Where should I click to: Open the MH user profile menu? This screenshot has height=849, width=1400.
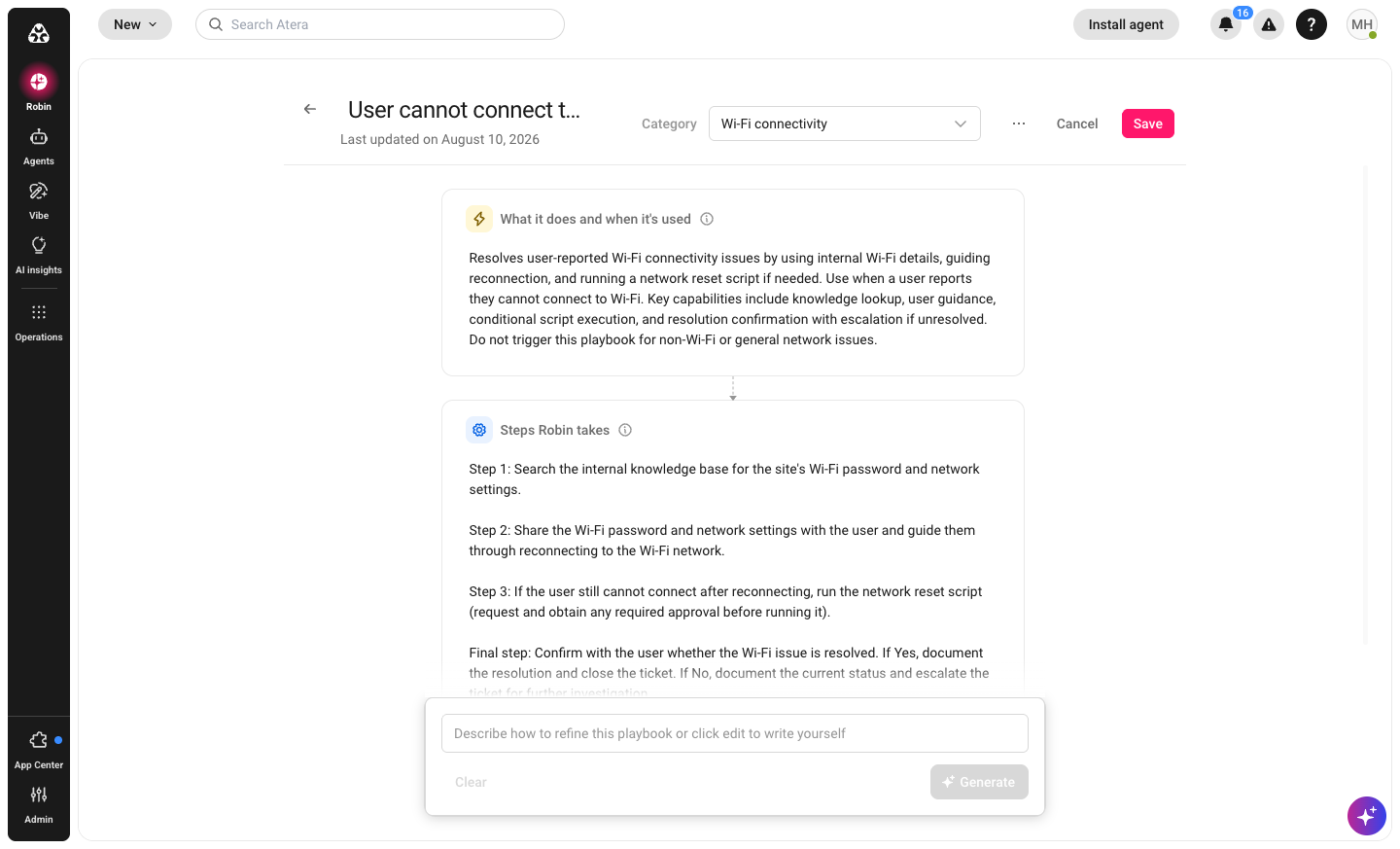[x=1362, y=24]
